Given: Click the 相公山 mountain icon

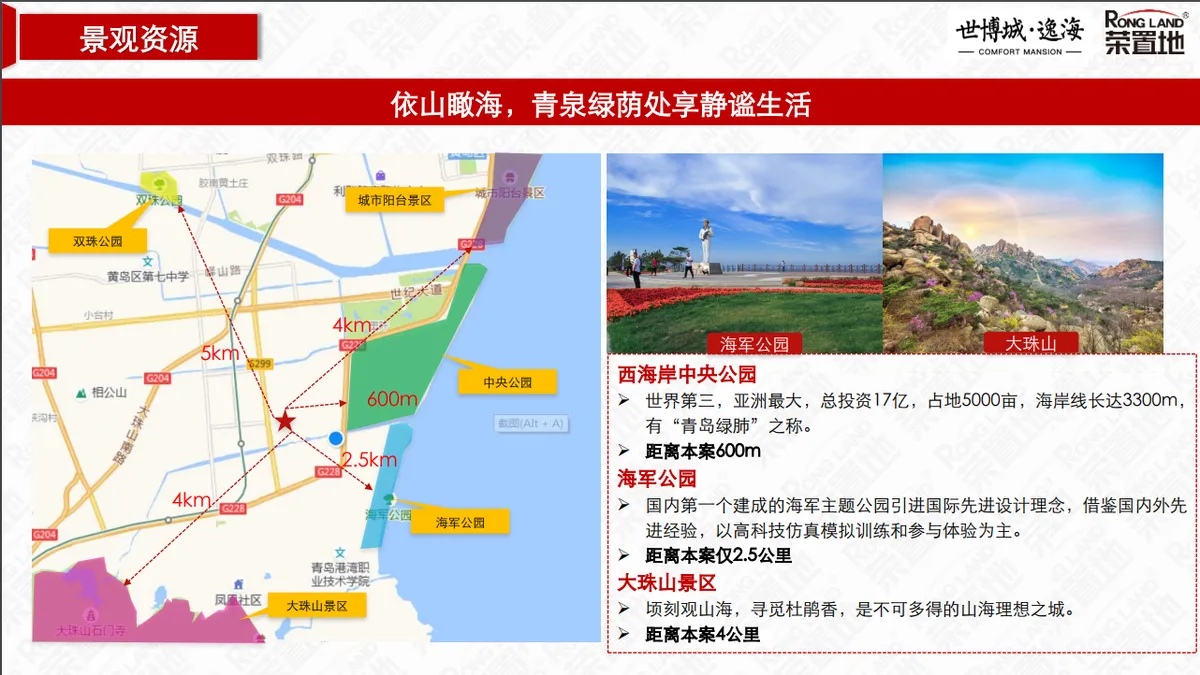Looking at the screenshot, I should (81, 393).
